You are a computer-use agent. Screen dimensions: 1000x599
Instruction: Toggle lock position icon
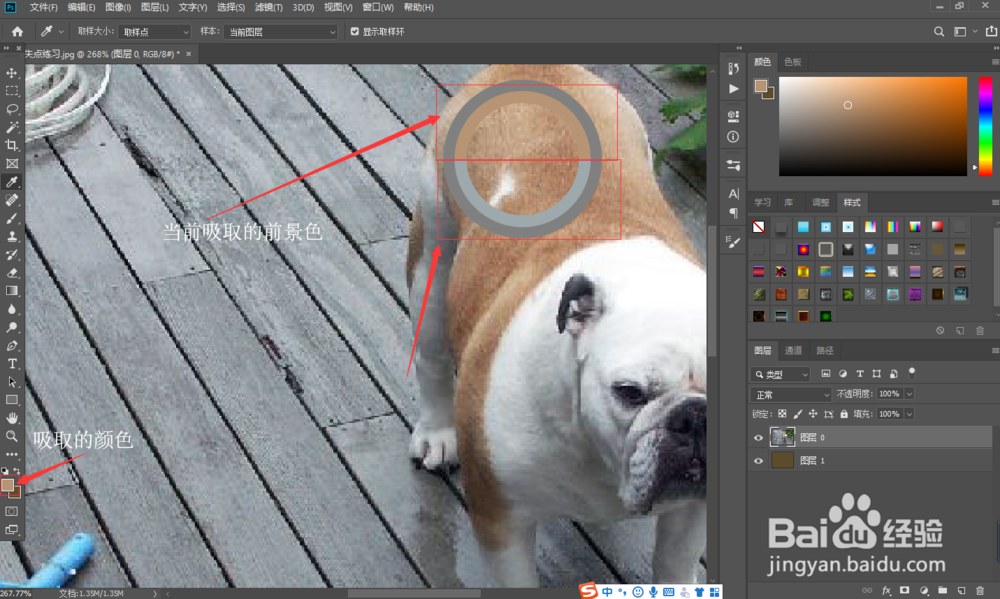[x=813, y=414]
